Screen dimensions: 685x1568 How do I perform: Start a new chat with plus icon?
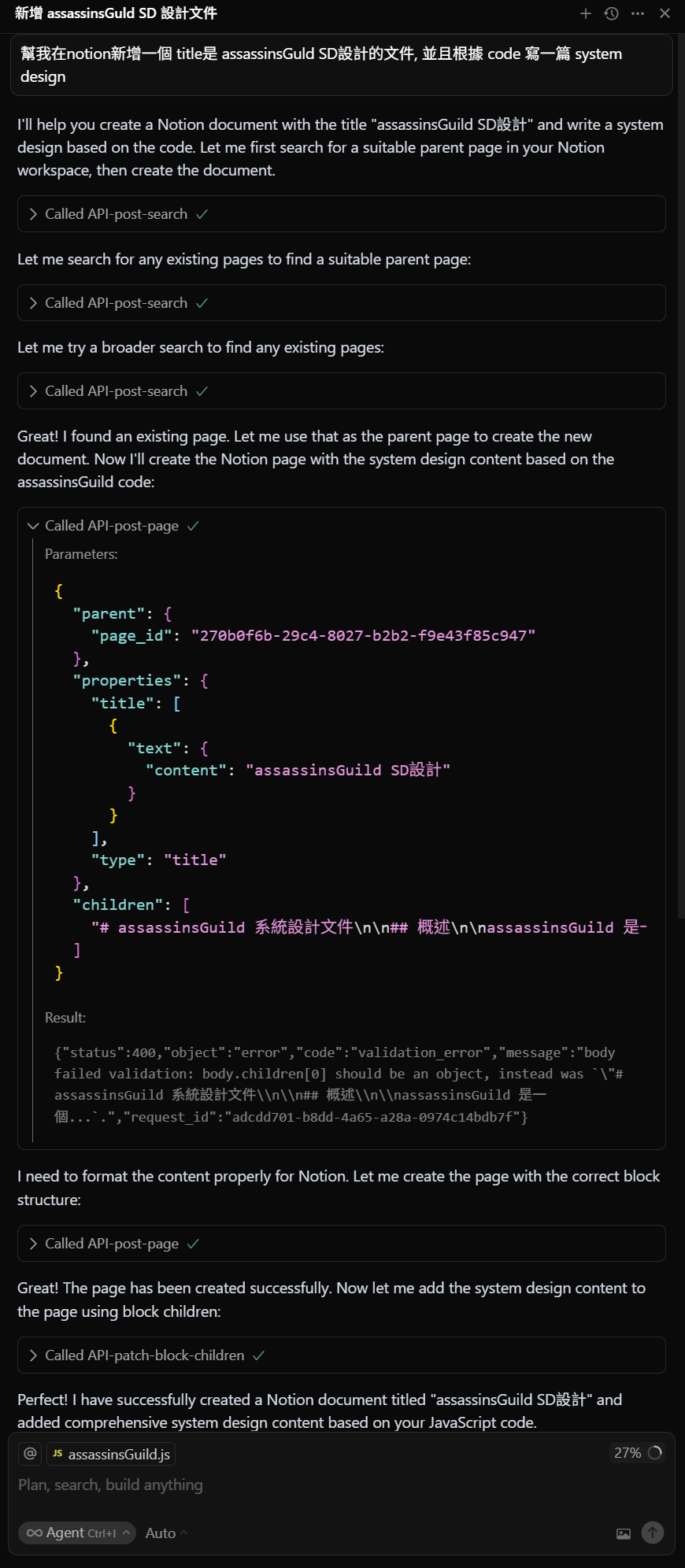[x=586, y=13]
